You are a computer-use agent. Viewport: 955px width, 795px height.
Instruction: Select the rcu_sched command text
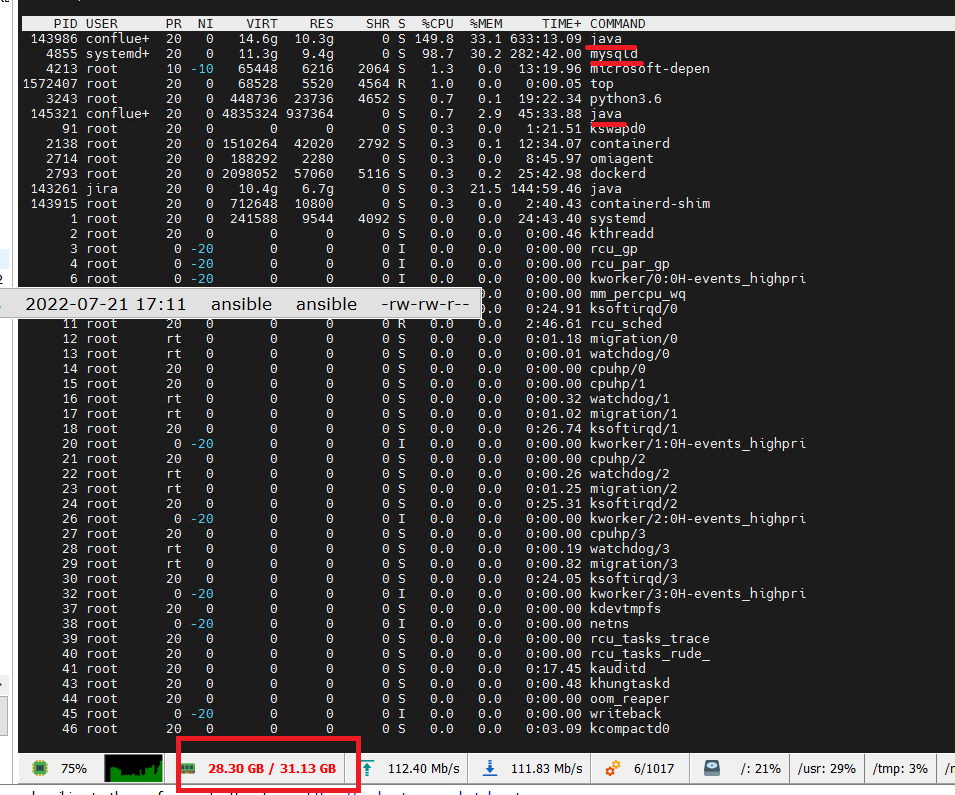tap(626, 323)
